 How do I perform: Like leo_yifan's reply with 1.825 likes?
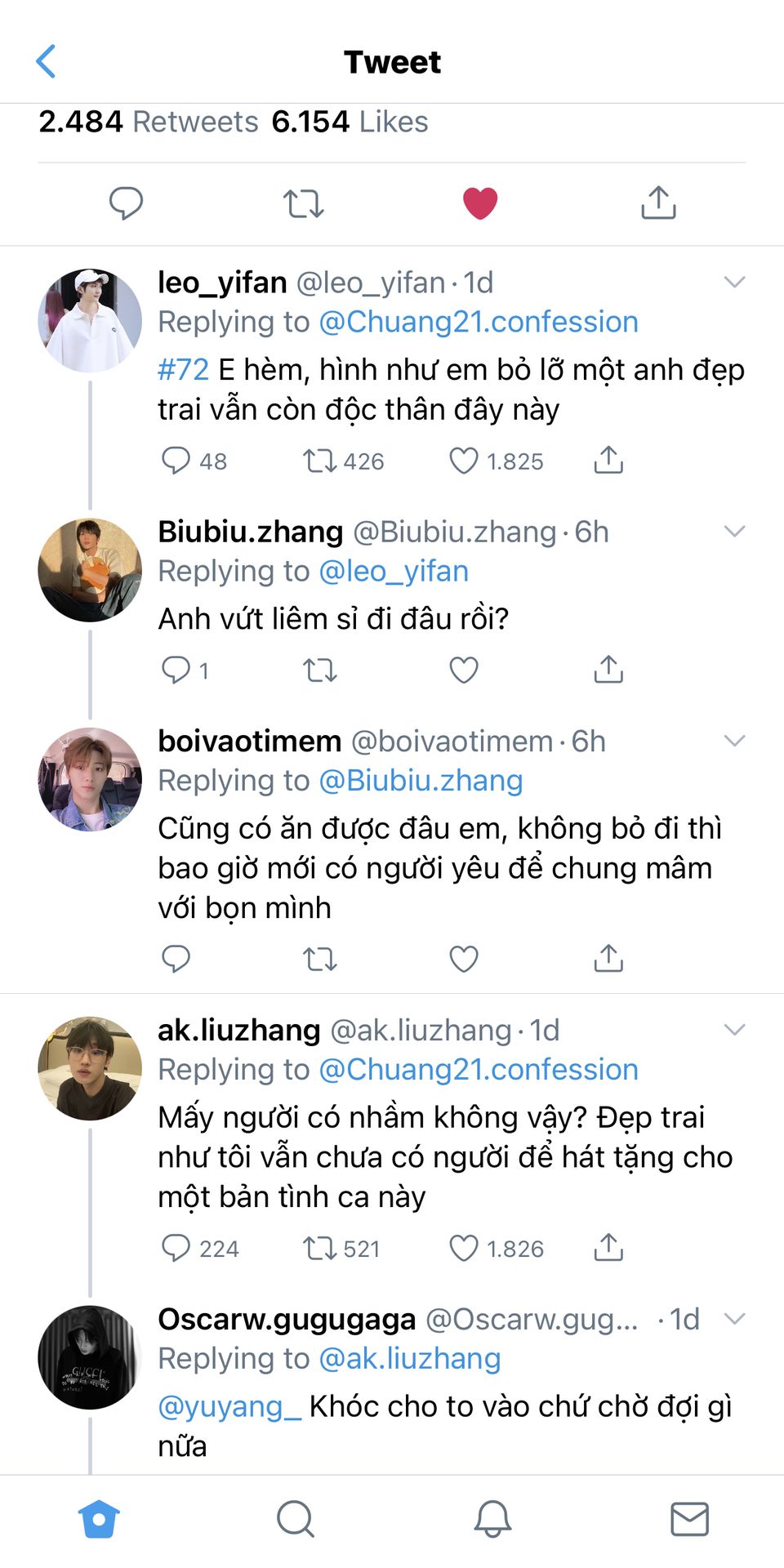point(464,461)
